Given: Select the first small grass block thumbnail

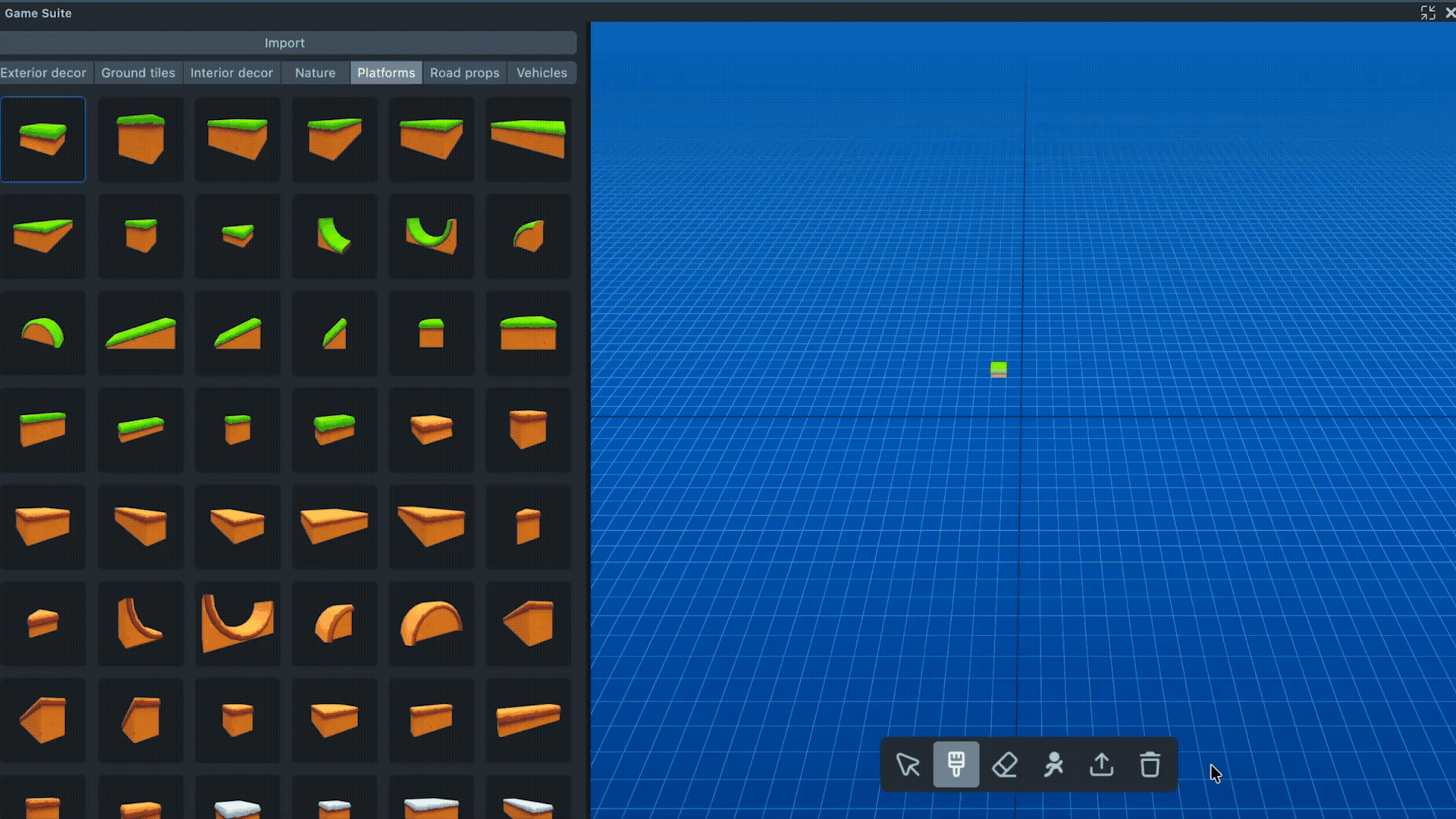Looking at the screenshot, I should 43,140.
